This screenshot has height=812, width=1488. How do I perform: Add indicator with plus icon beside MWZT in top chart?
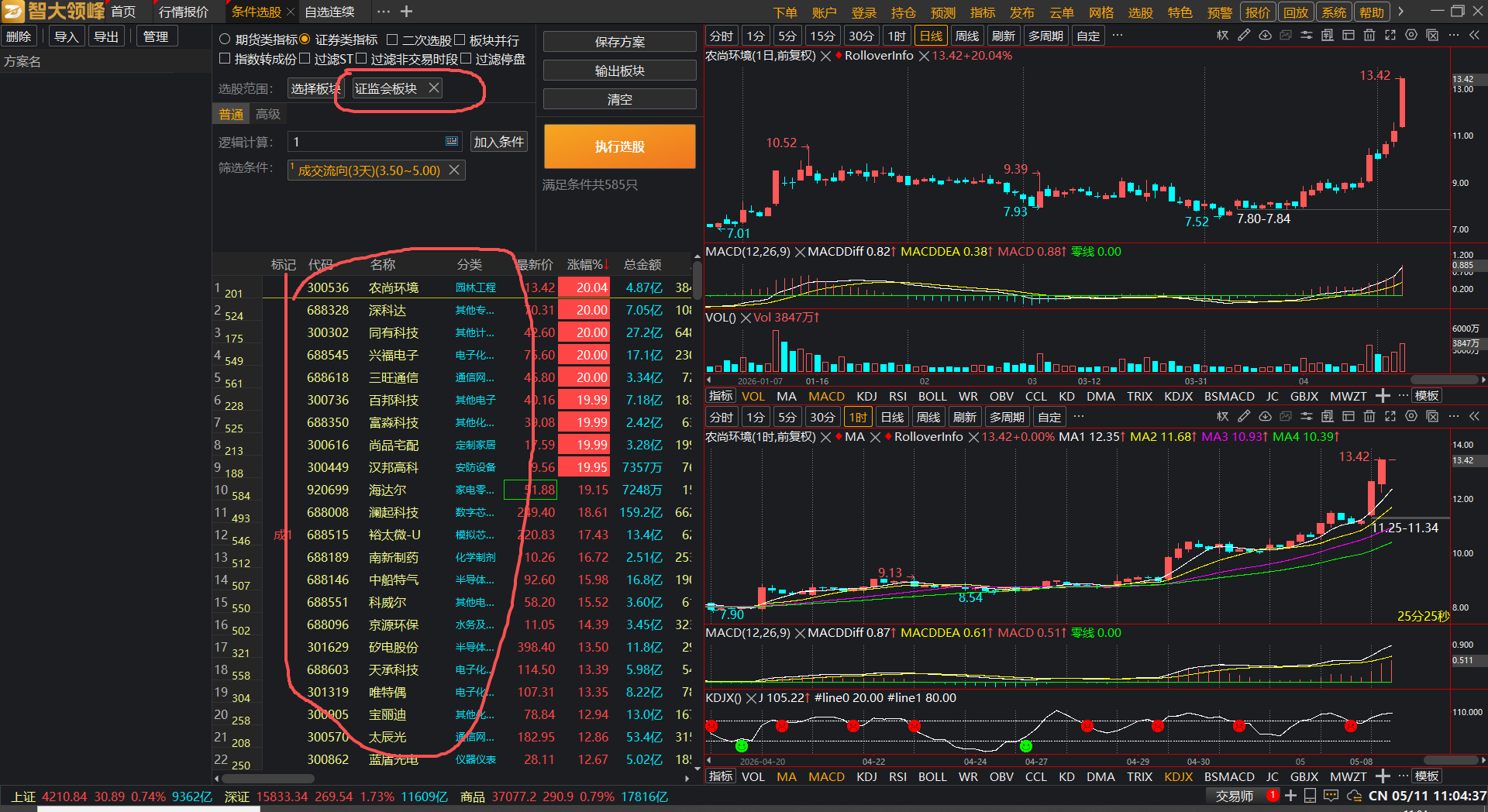pyautogui.click(x=1383, y=396)
